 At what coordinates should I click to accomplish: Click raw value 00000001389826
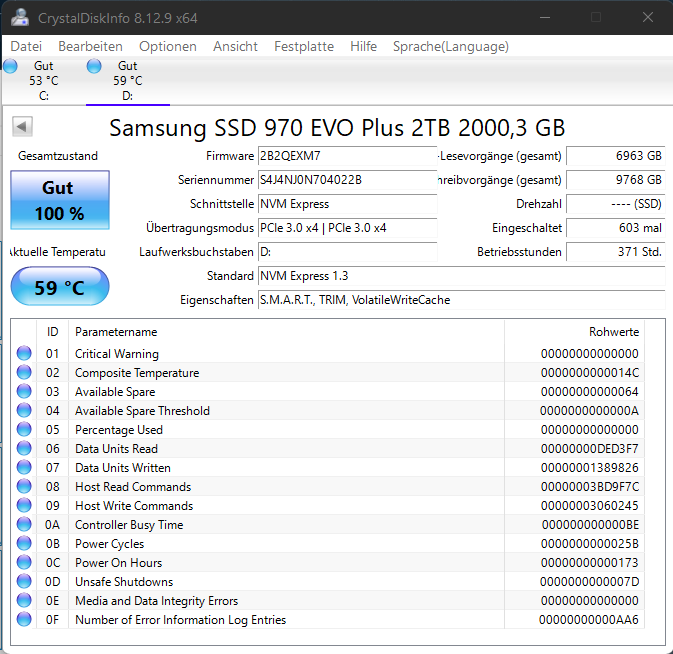[x=589, y=467]
